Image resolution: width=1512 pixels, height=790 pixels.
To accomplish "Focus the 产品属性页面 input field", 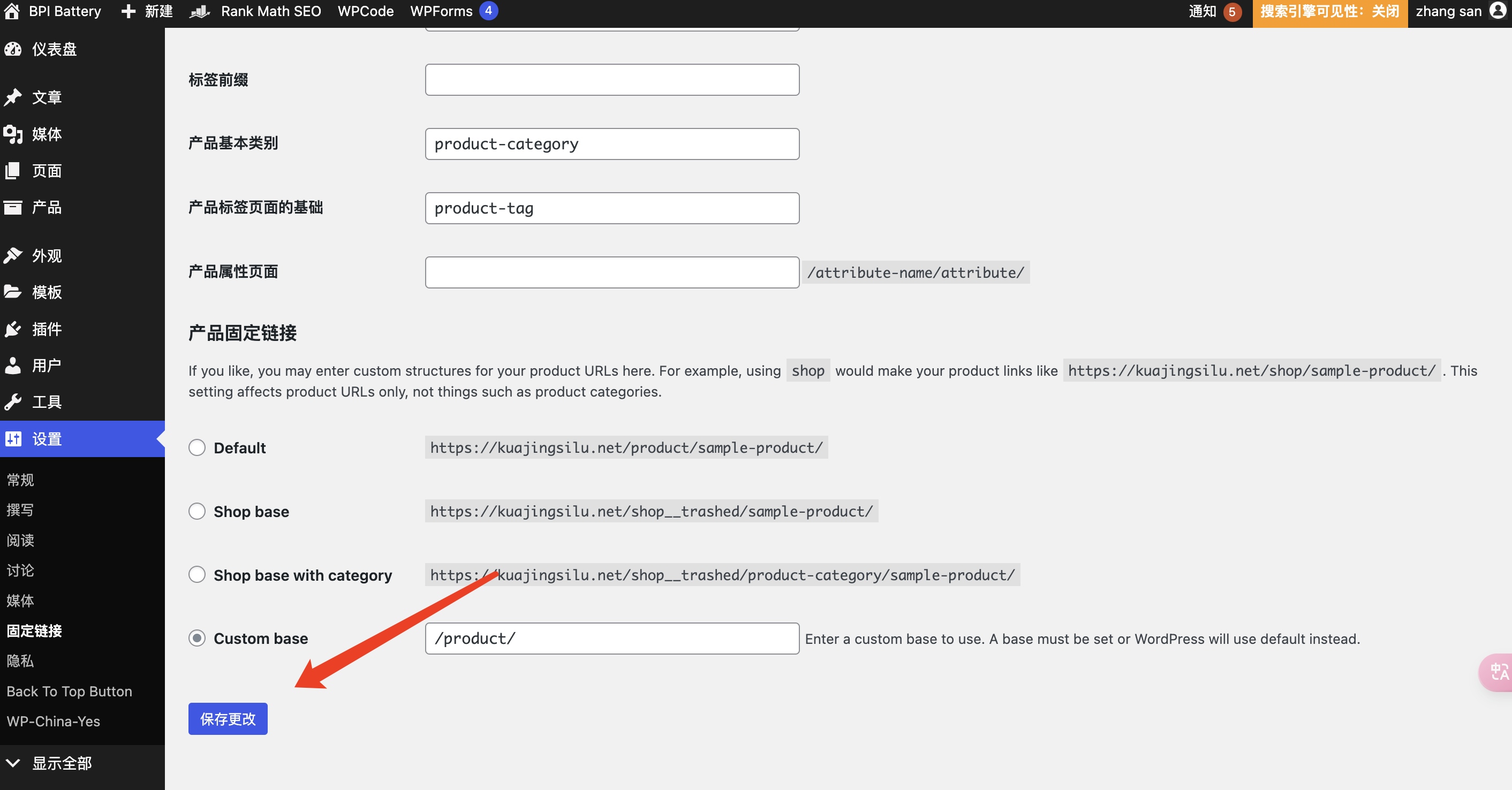I will click(x=611, y=272).
